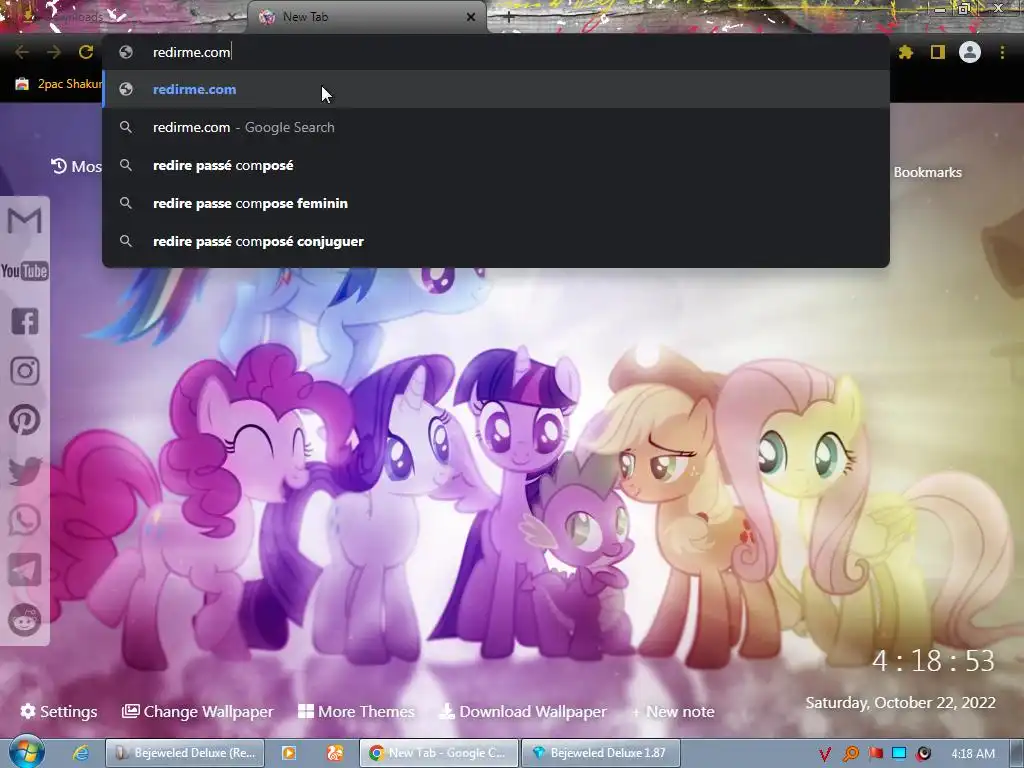This screenshot has width=1024, height=768.
Task: Open the Action Center flag tray icon
Action: point(875,754)
